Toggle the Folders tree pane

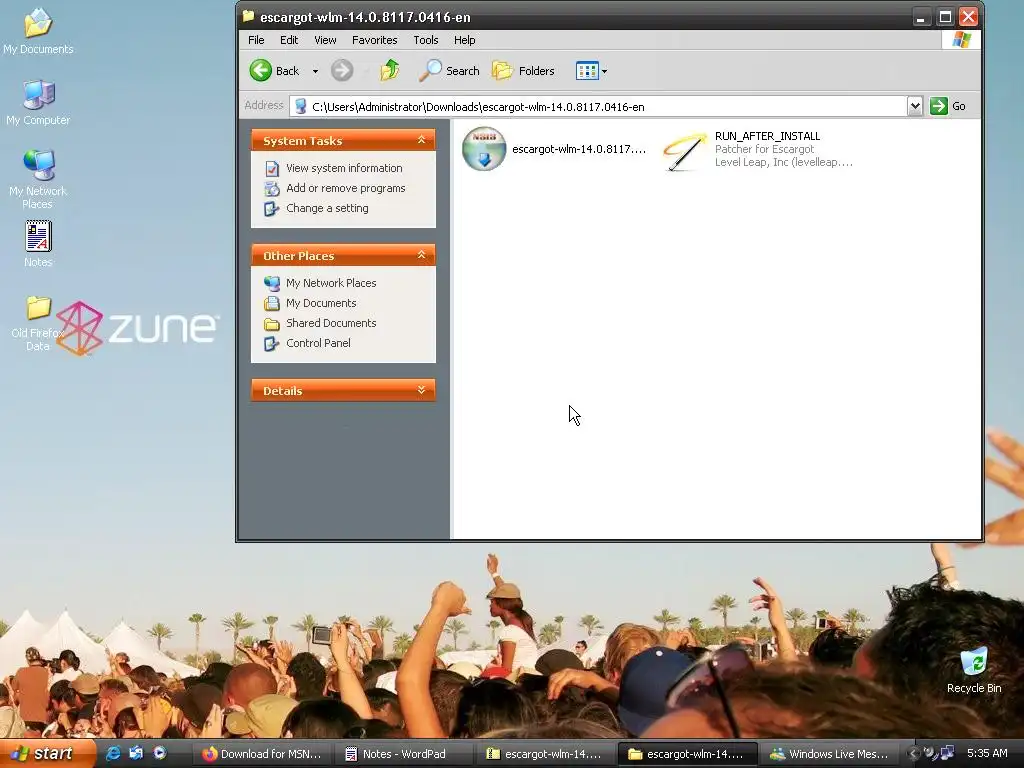pos(523,71)
